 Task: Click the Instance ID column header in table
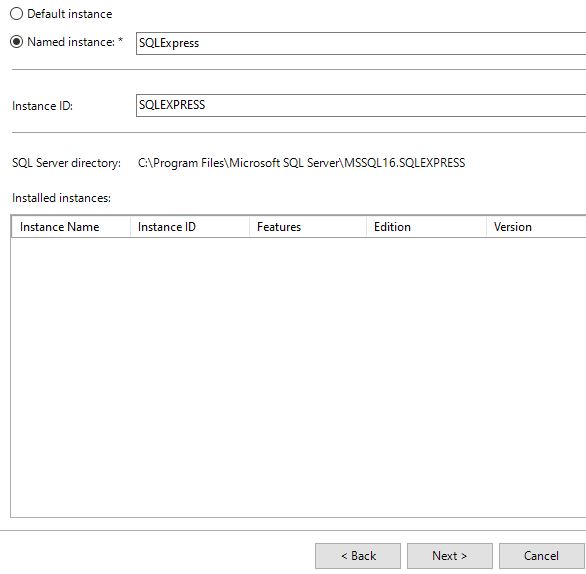tap(190, 227)
